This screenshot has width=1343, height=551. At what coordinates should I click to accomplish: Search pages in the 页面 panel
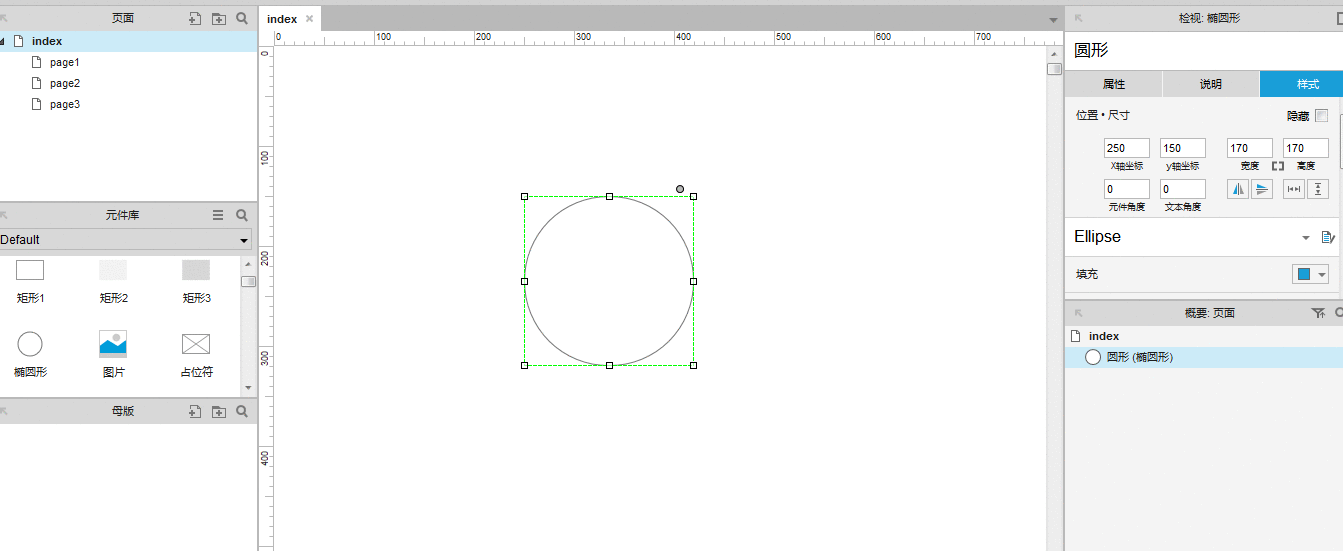(x=242, y=18)
